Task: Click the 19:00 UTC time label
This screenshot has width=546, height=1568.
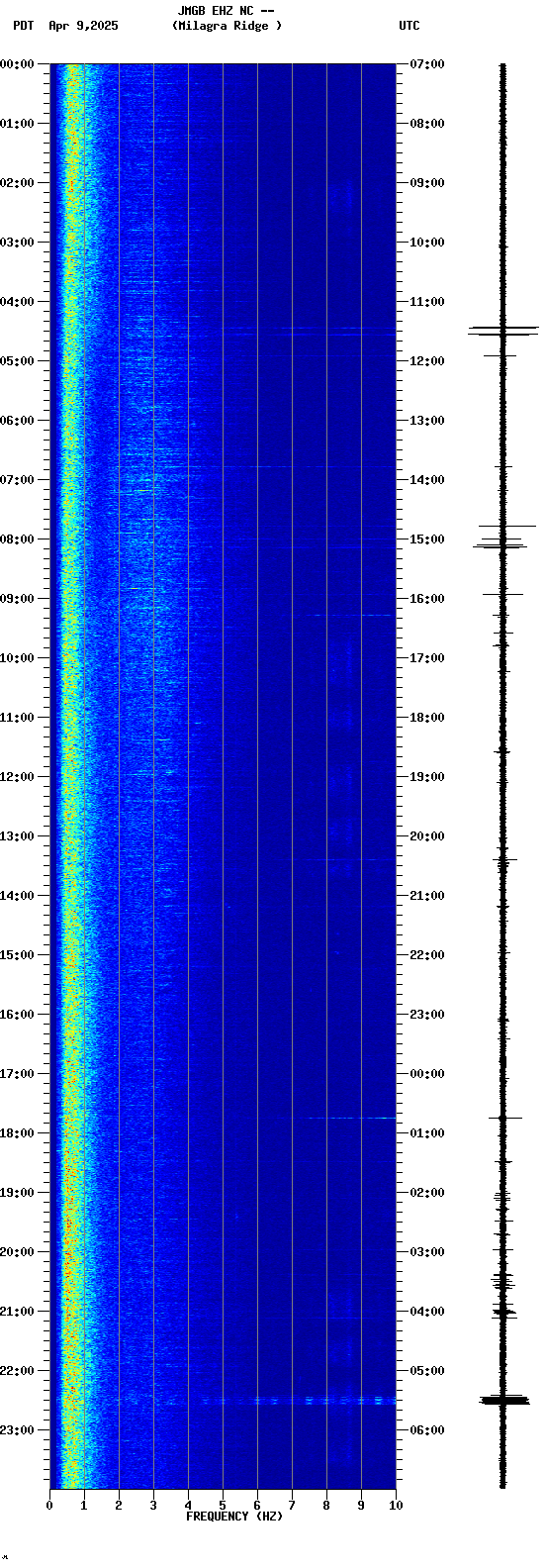Action: click(427, 777)
